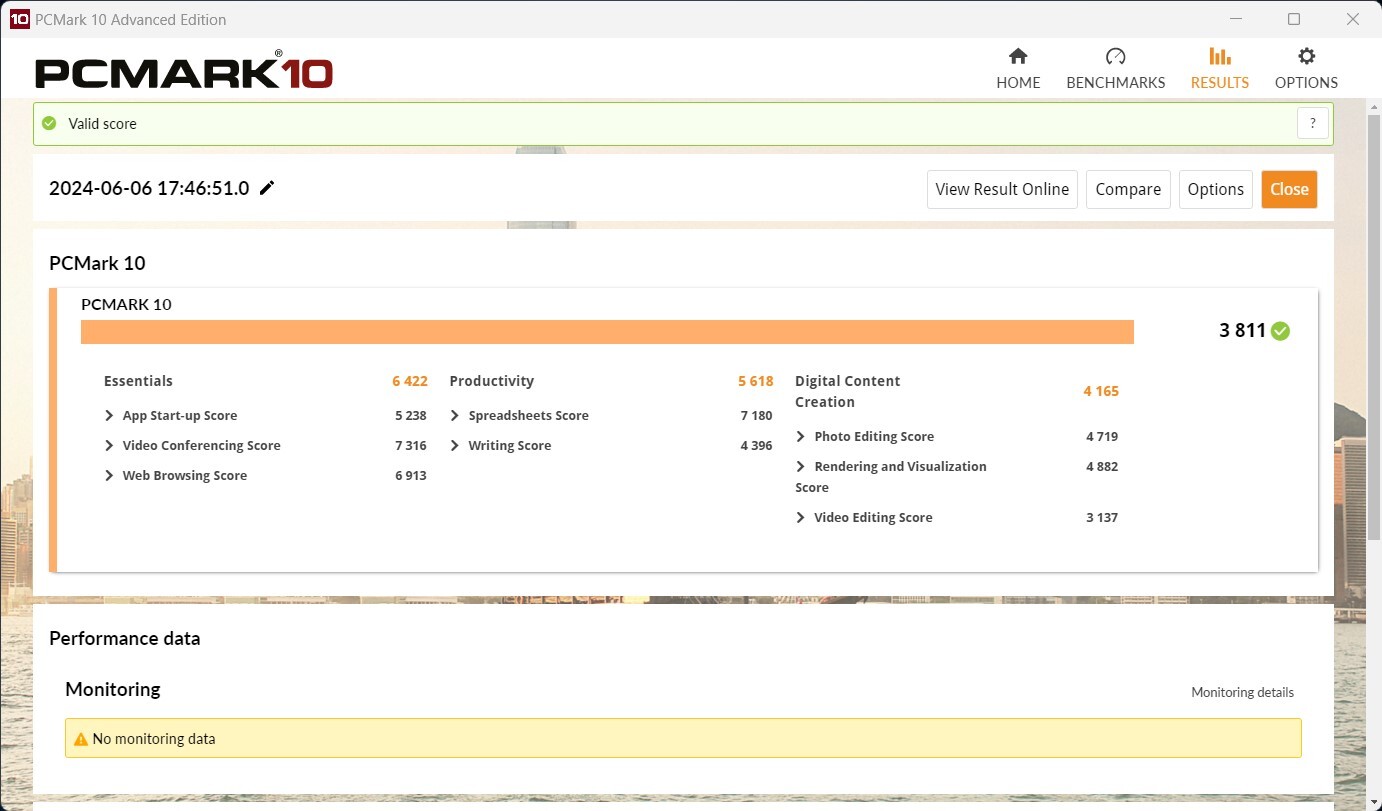Click the question mark help icon
Image resolution: width=1382 pixels, height=811 pixels.
tap(1312, 124)
